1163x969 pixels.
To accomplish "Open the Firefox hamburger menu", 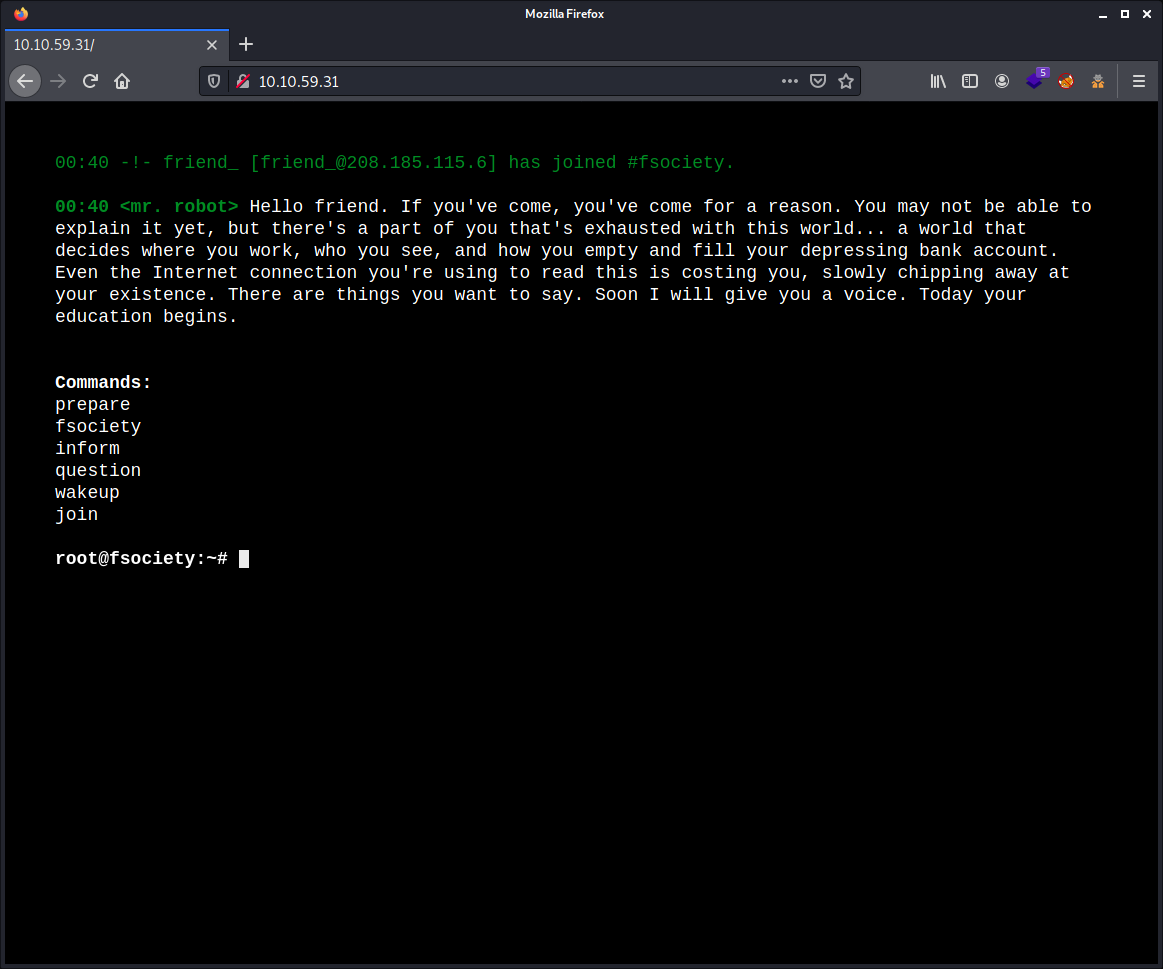I will pyautogui.click(x=1139, y=82).
